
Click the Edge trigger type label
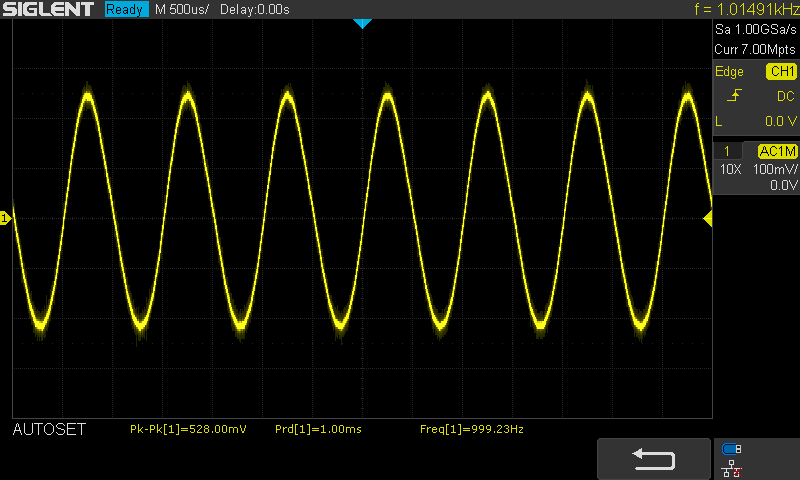(x=729, y=72)
